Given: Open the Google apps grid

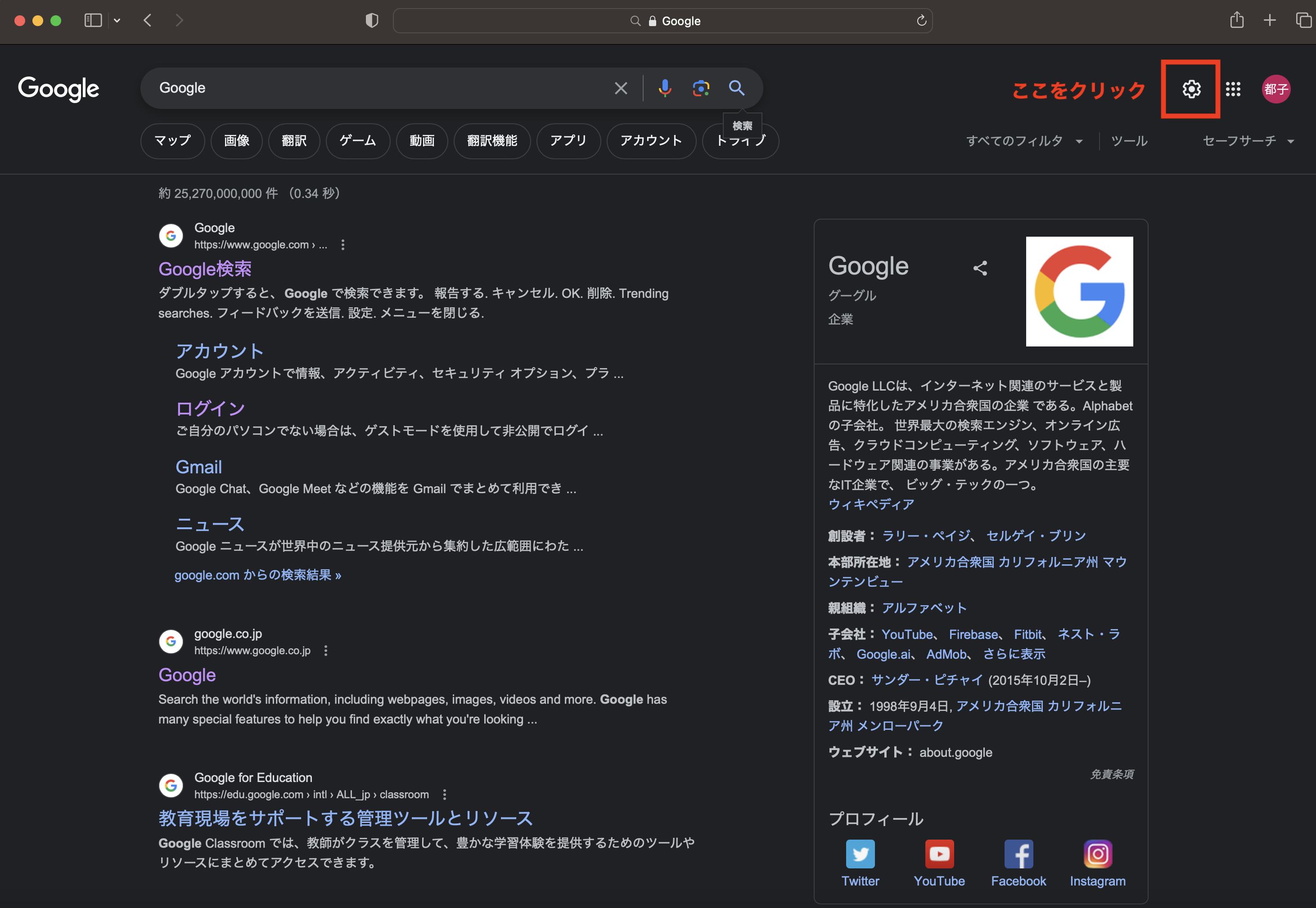Looking at the screenshot, I should click(x=1233, y=89).
